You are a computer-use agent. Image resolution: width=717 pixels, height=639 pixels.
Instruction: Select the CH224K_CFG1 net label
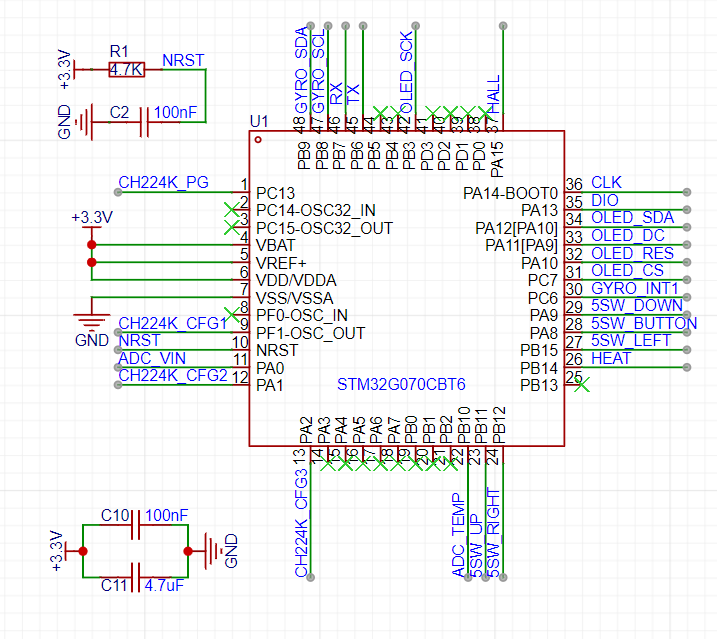pyautogui.click(x=173, y=323)
